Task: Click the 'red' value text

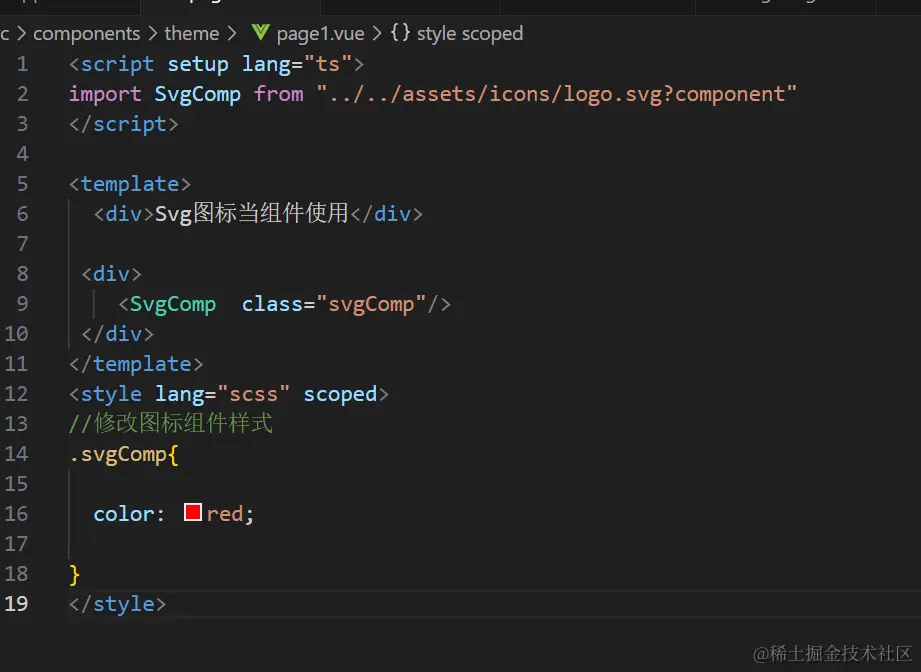Action: tap(224, 514)
